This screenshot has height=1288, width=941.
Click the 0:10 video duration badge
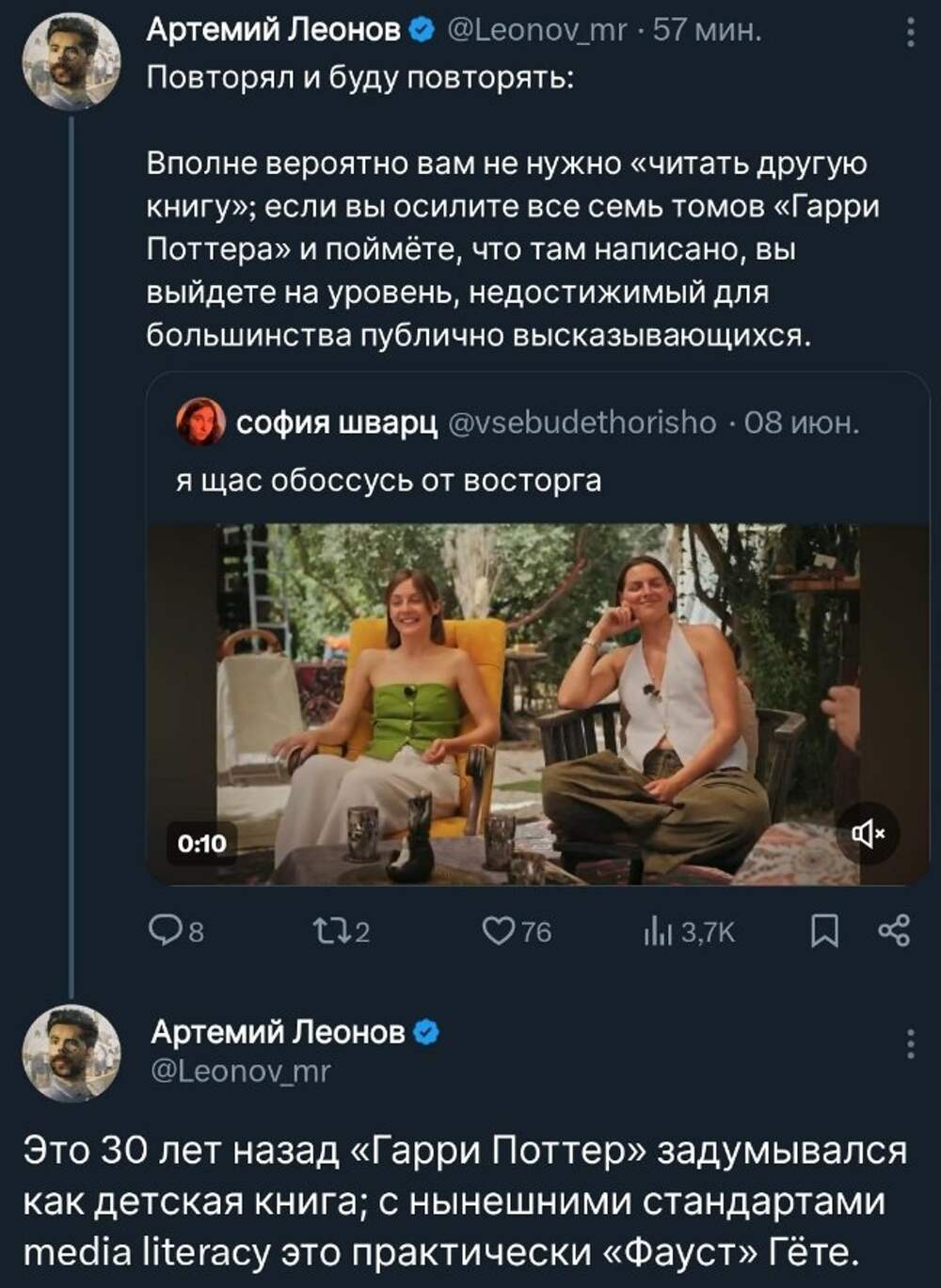pyautogui.click(x=202, y=843)
